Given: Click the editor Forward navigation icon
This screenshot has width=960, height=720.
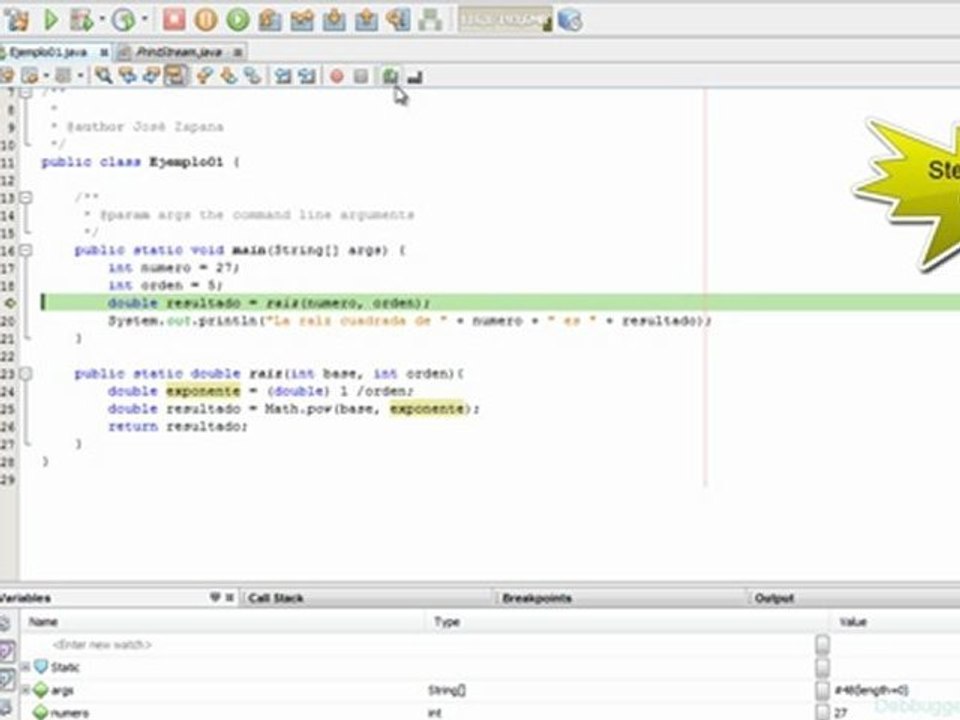Looking at the screenshot, I should (63, 76).
